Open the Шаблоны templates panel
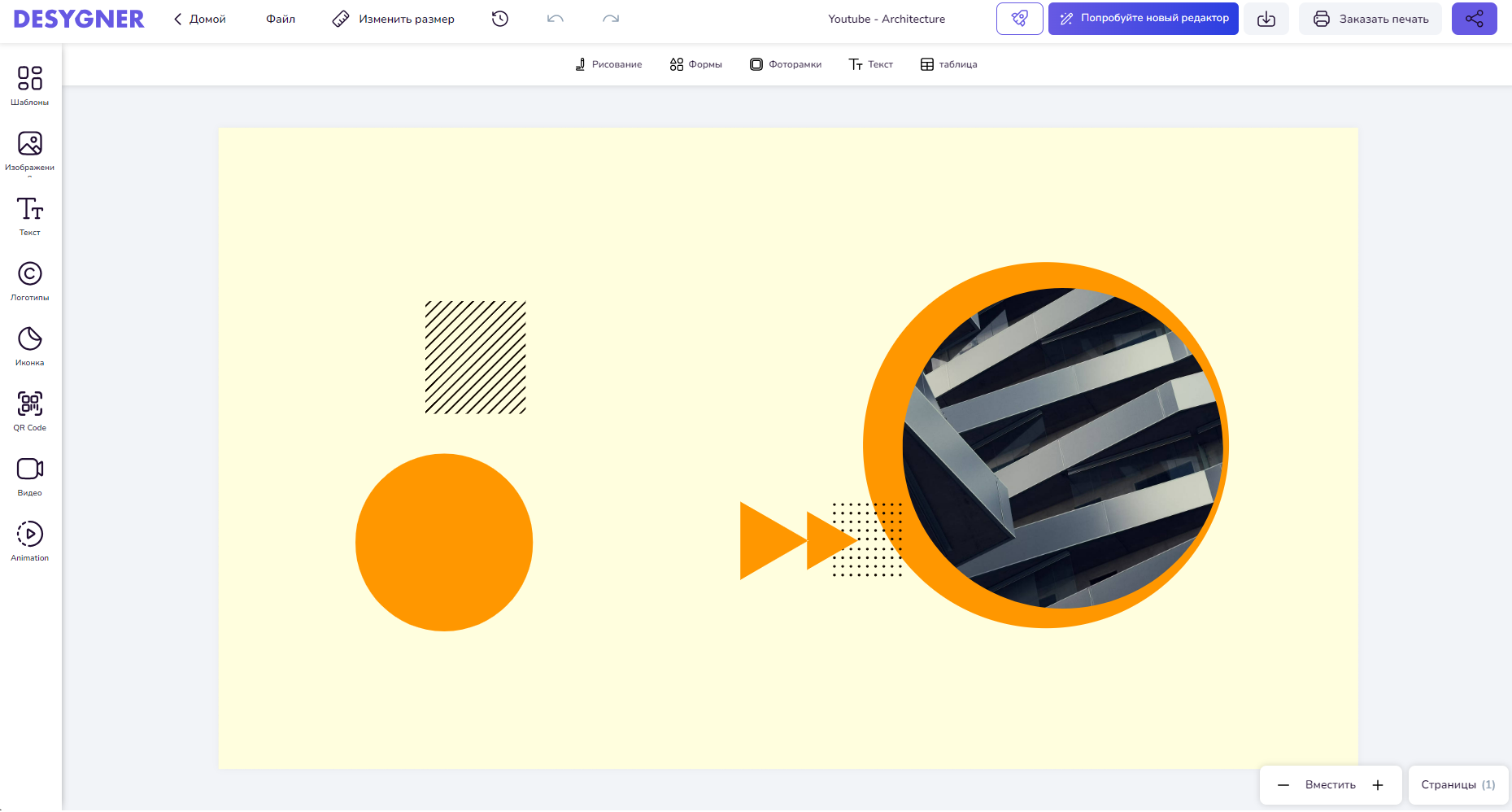The height and width of the screenshot is (812, 1512). 30,85
